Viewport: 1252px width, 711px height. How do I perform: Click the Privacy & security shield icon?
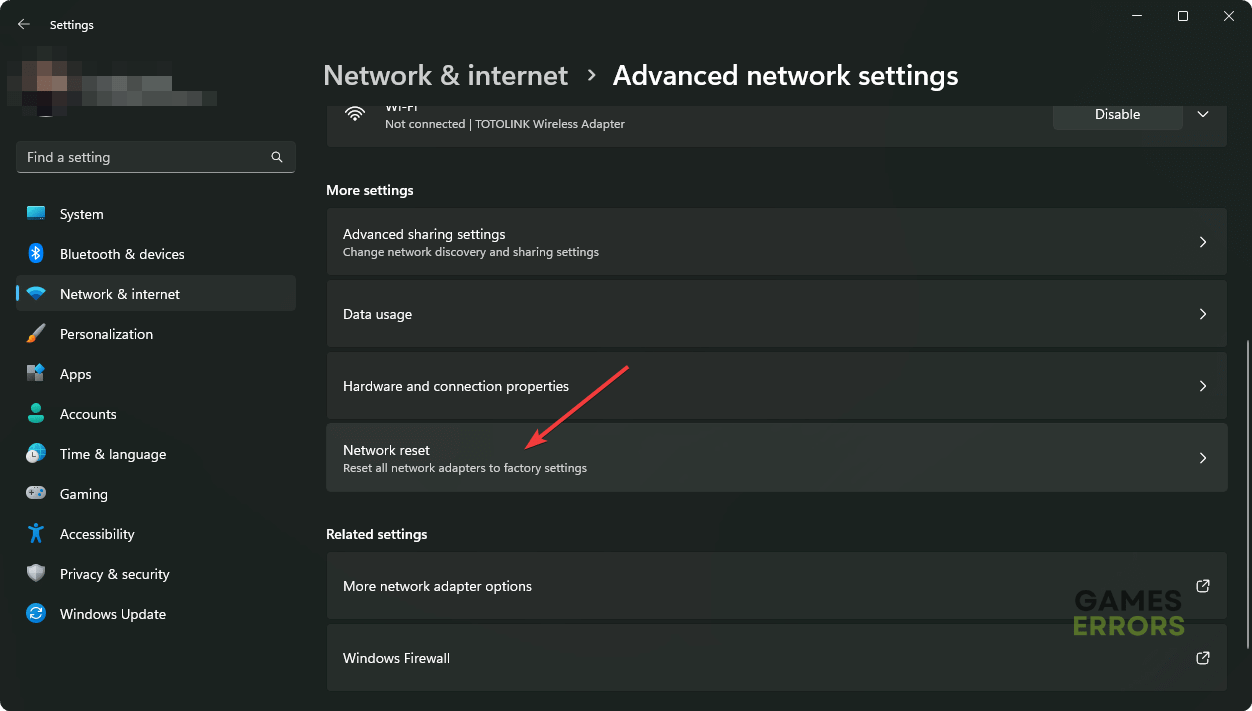coord(36,574)
